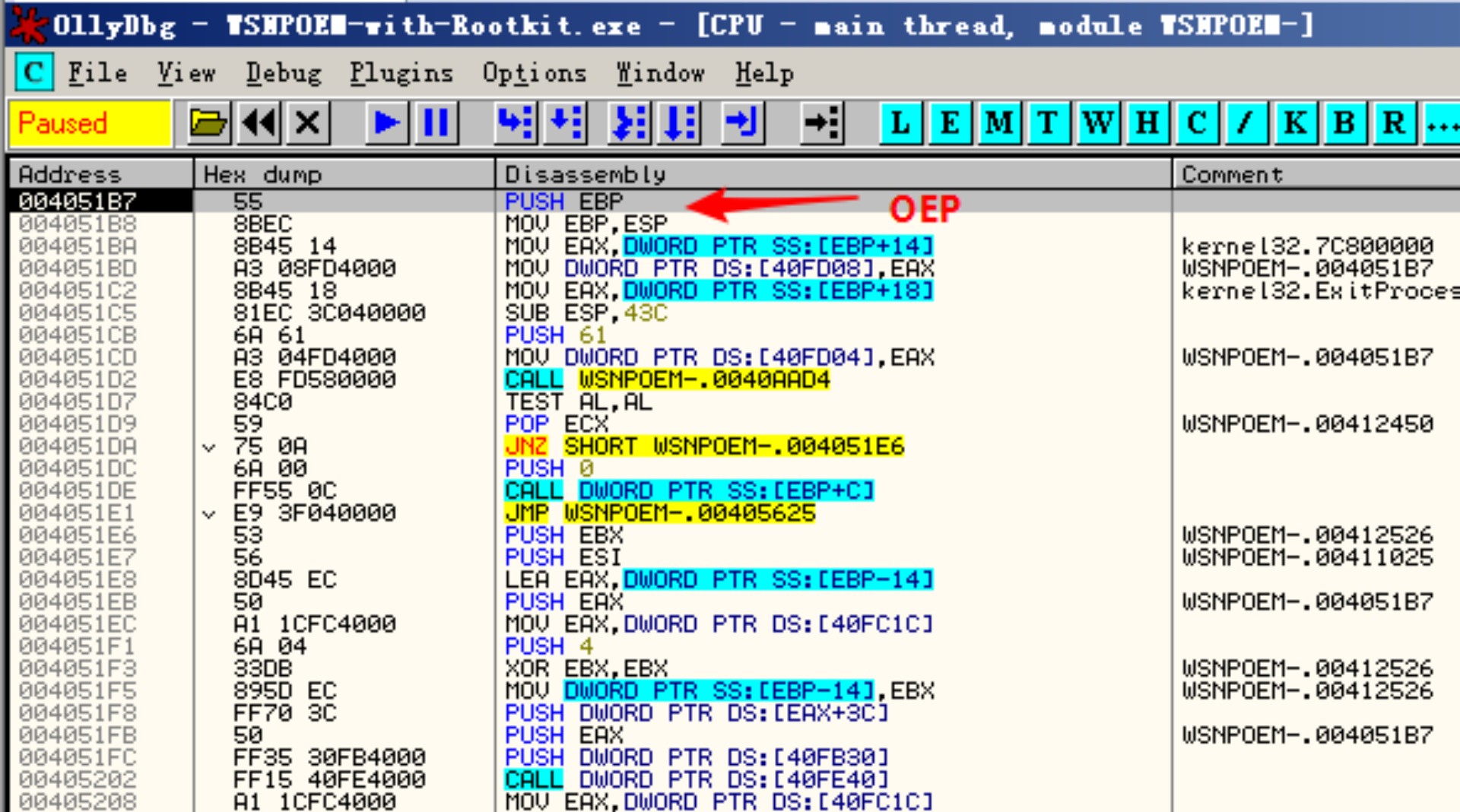Open the Debug menu
The image size is (1460, 812).
pyautogui.click(x=284, y=73)
